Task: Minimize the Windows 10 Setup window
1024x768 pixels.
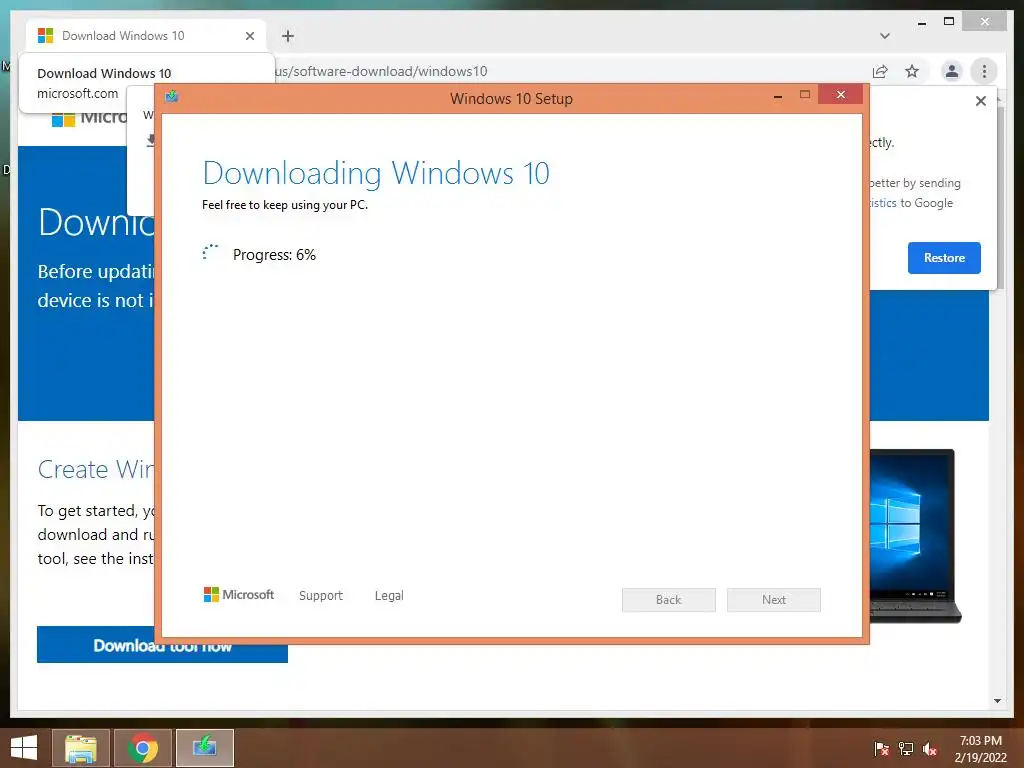Action: click(x=778, y=96)
